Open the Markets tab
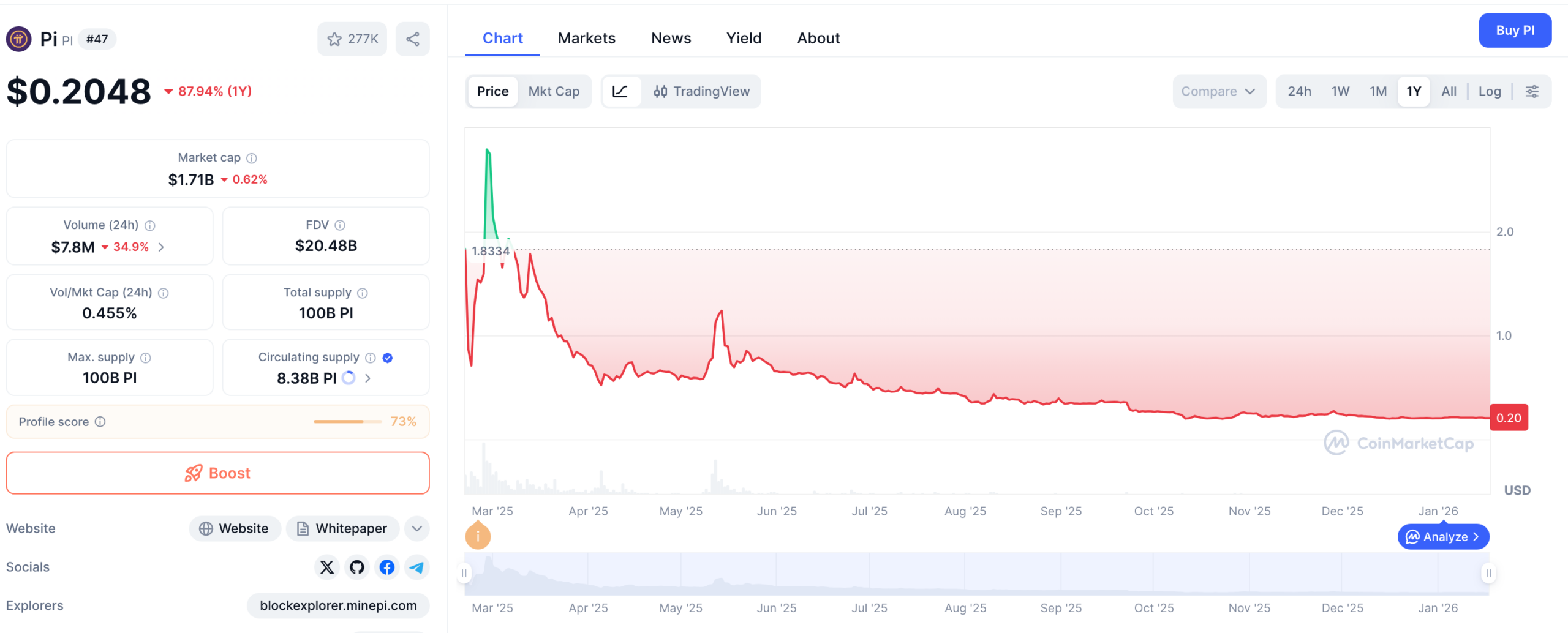Screen dimensions: 1568x633 tap(587, 38)
